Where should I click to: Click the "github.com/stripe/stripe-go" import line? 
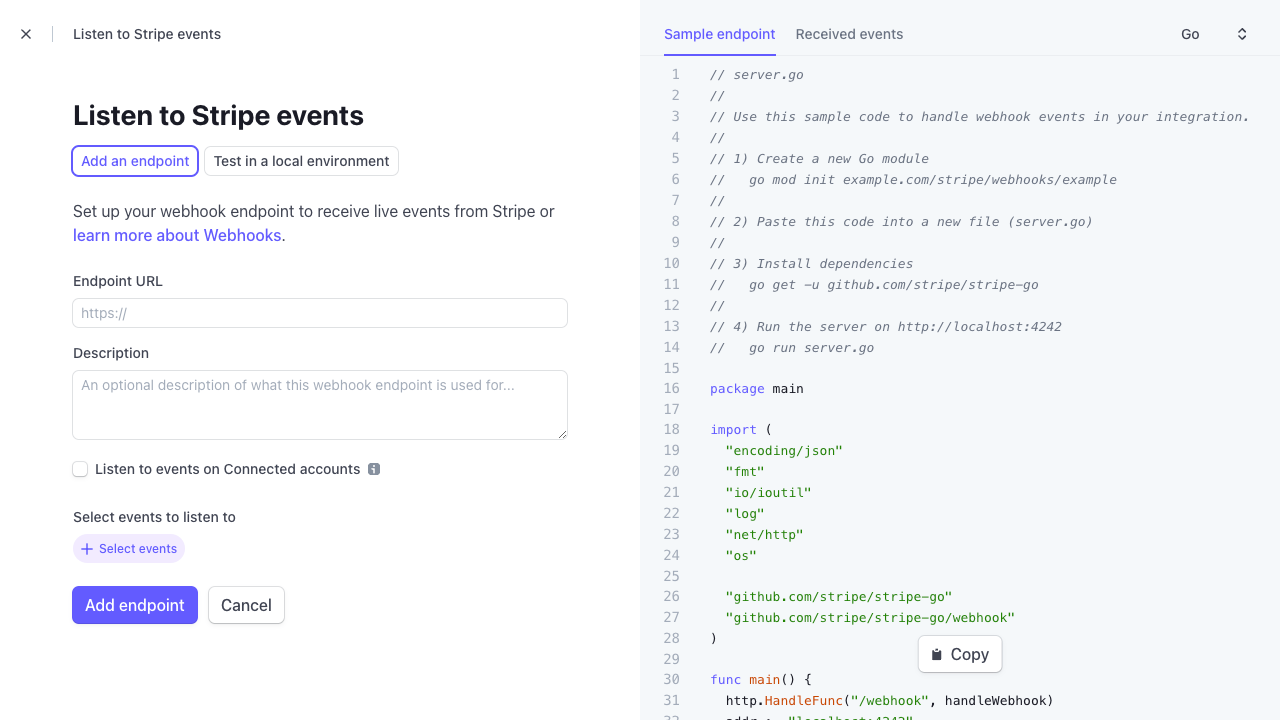coord(839,597)
